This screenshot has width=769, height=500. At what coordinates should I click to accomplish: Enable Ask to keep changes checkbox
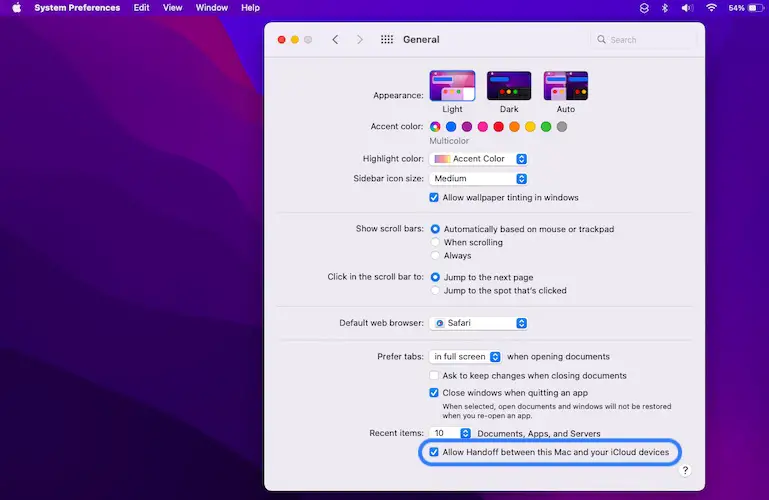coord(434,376)
